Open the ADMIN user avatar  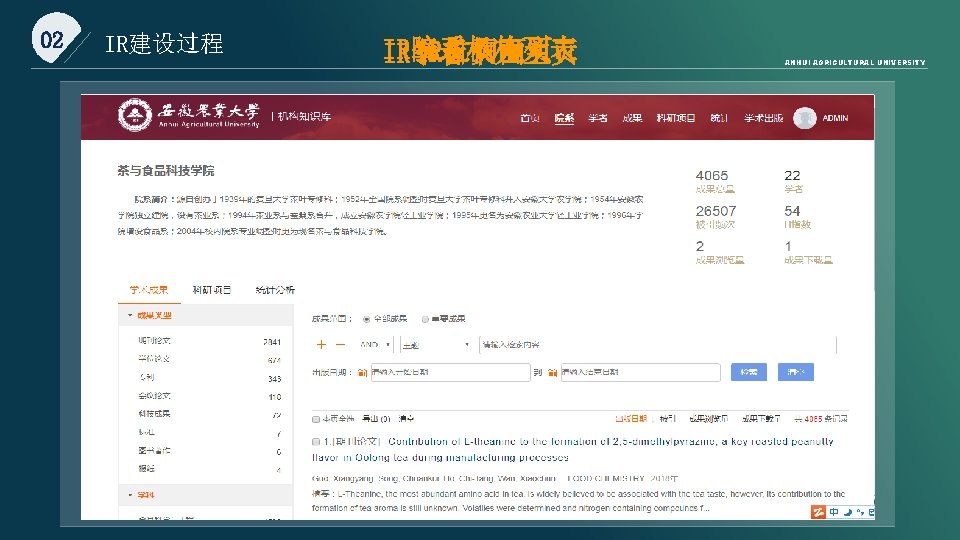coord(804,118)
